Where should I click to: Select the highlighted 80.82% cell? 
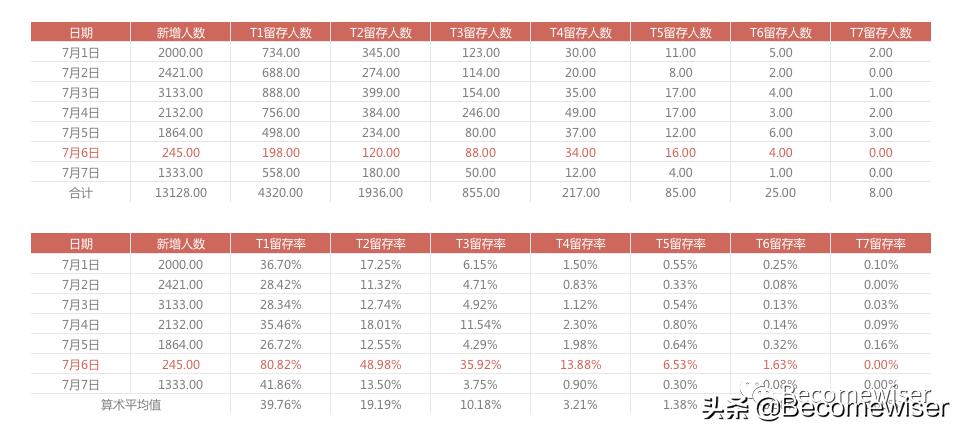(280, 364)
